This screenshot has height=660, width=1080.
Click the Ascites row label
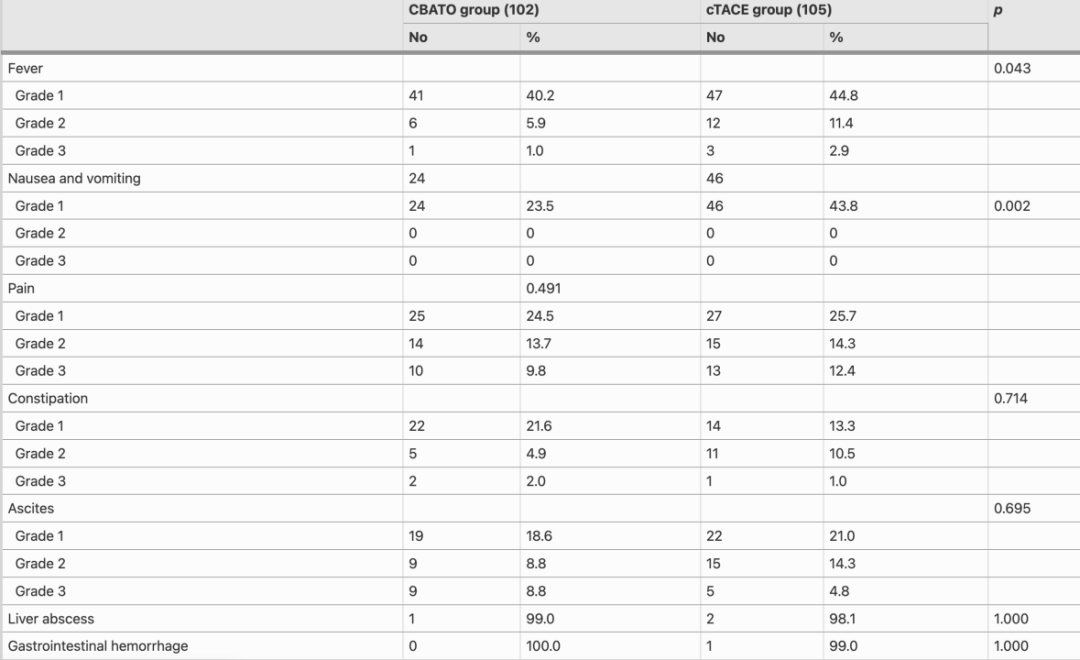tap(31, 508)
